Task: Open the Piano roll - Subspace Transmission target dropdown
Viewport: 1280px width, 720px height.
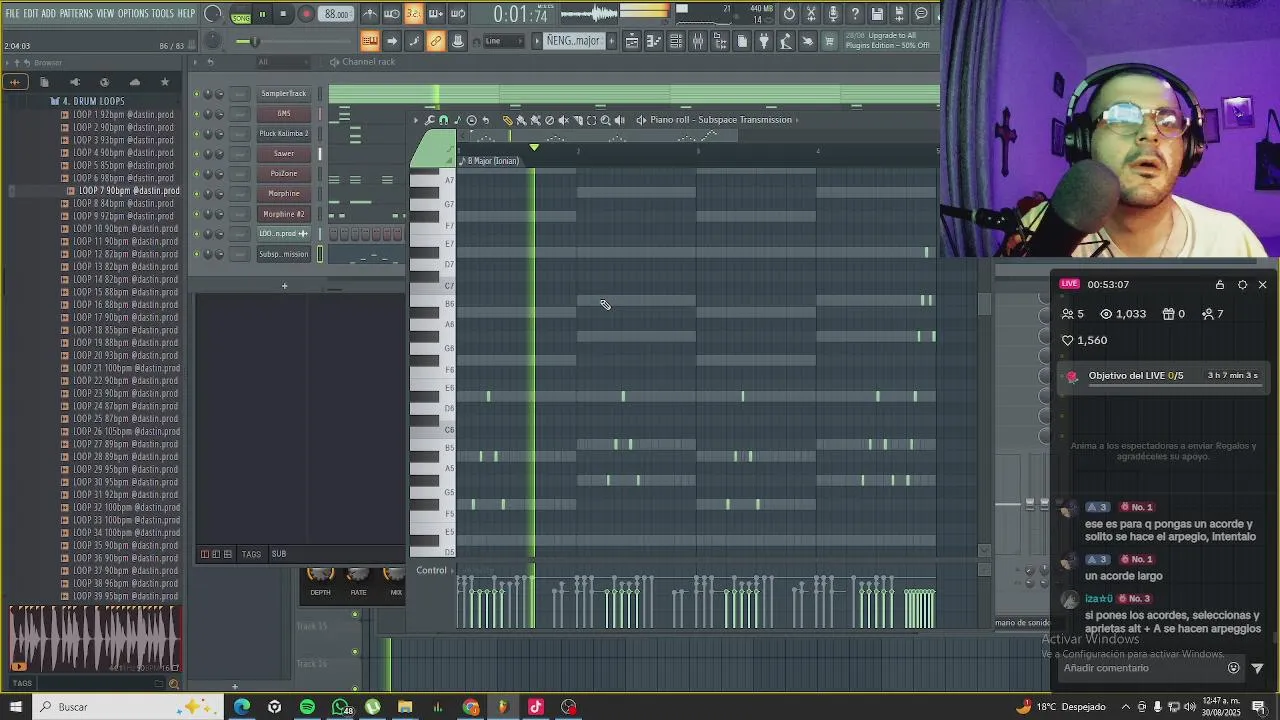Action: click(x=720, y=120)
